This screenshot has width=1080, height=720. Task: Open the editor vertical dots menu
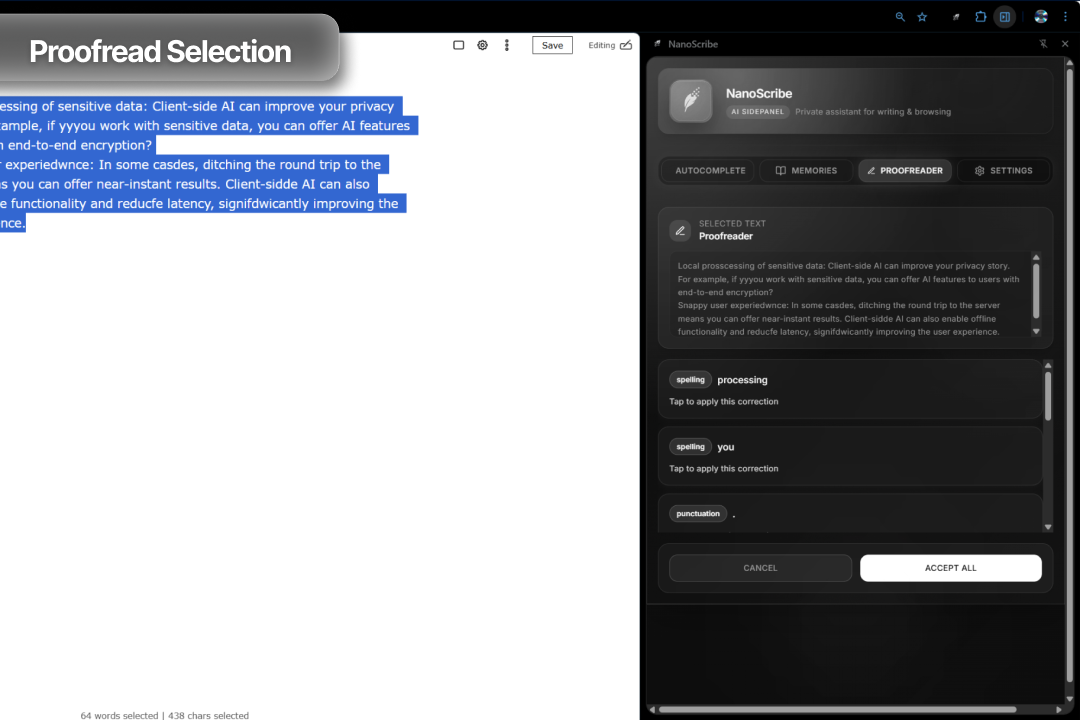507,45
